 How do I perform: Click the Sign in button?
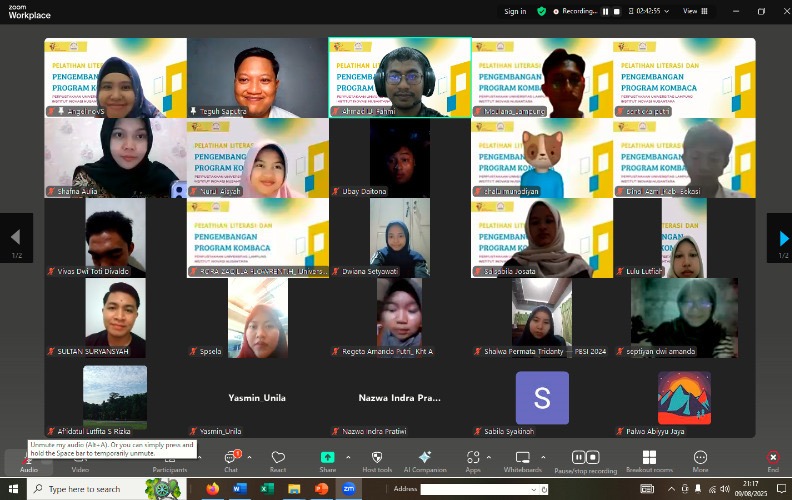[x=515, y=11]
